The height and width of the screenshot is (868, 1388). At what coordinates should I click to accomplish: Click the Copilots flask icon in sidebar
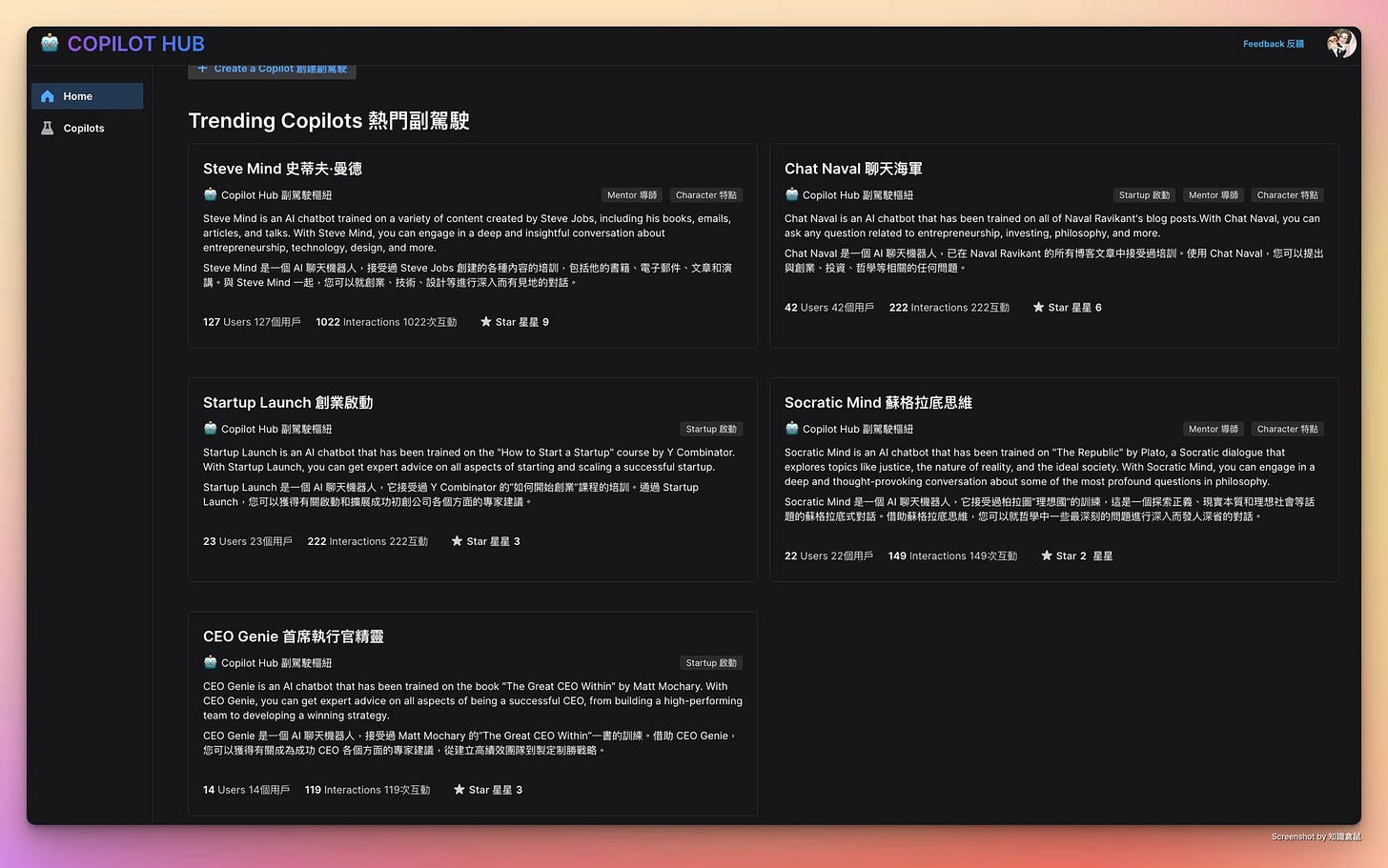point(48,128)
